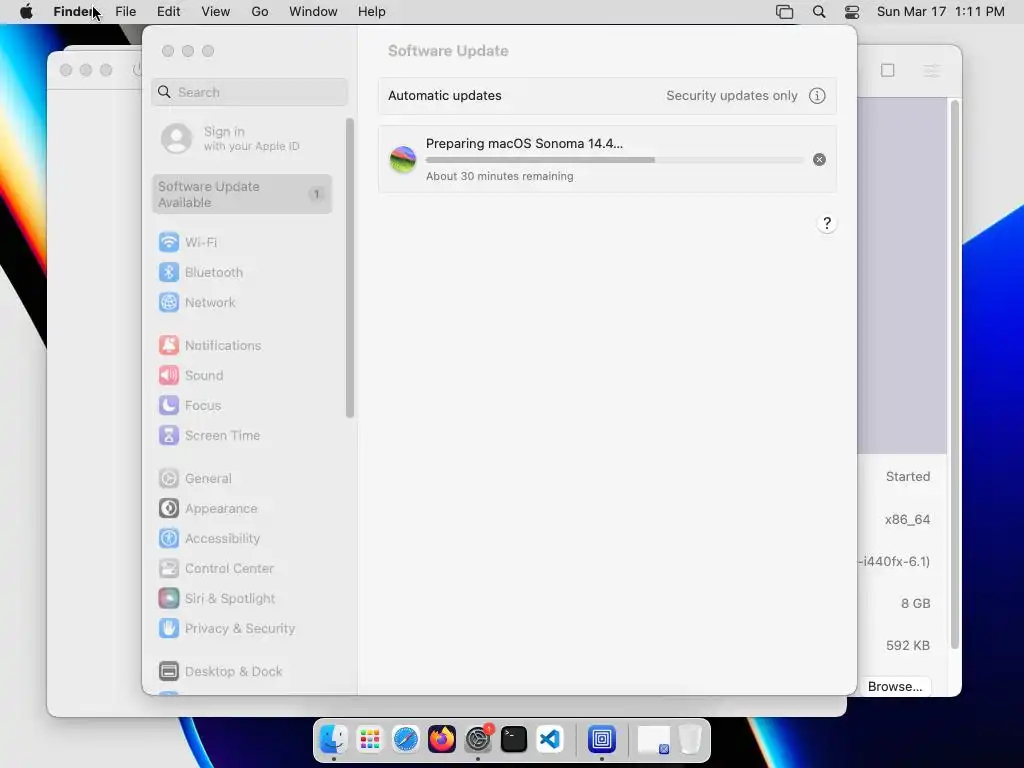The height and width of the screenshot is (768, 1024).
Task: Open Software Update help button
Action: tap(827, 223)
